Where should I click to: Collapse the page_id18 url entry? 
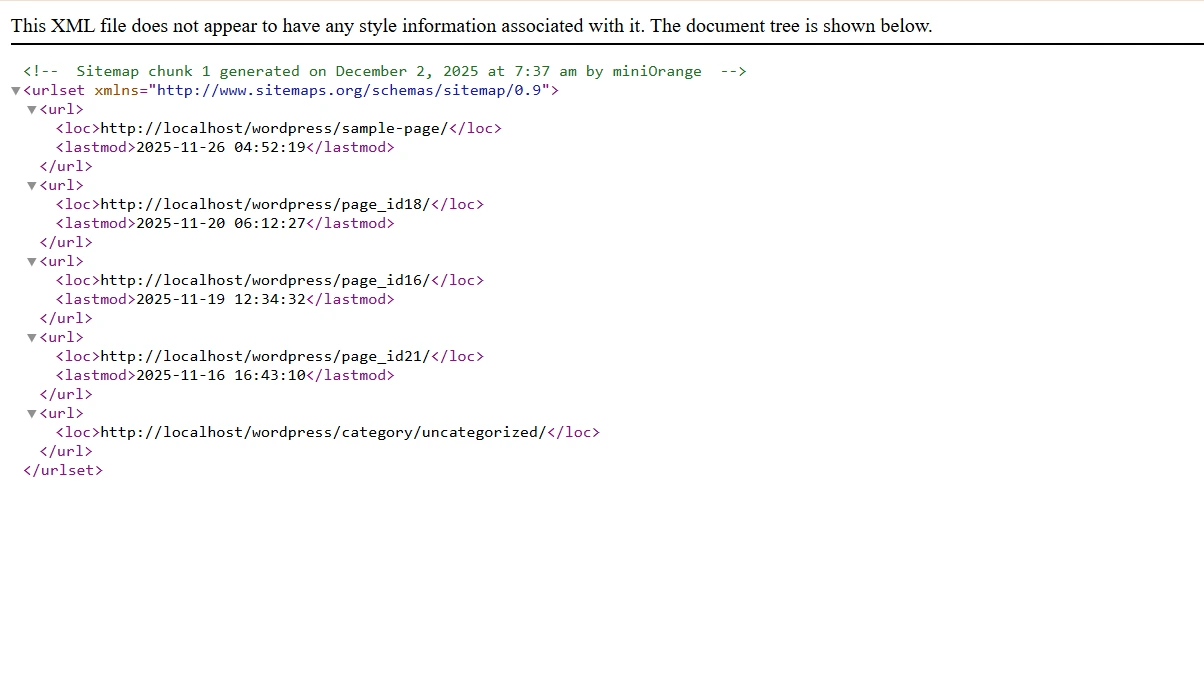click(32, 185)
